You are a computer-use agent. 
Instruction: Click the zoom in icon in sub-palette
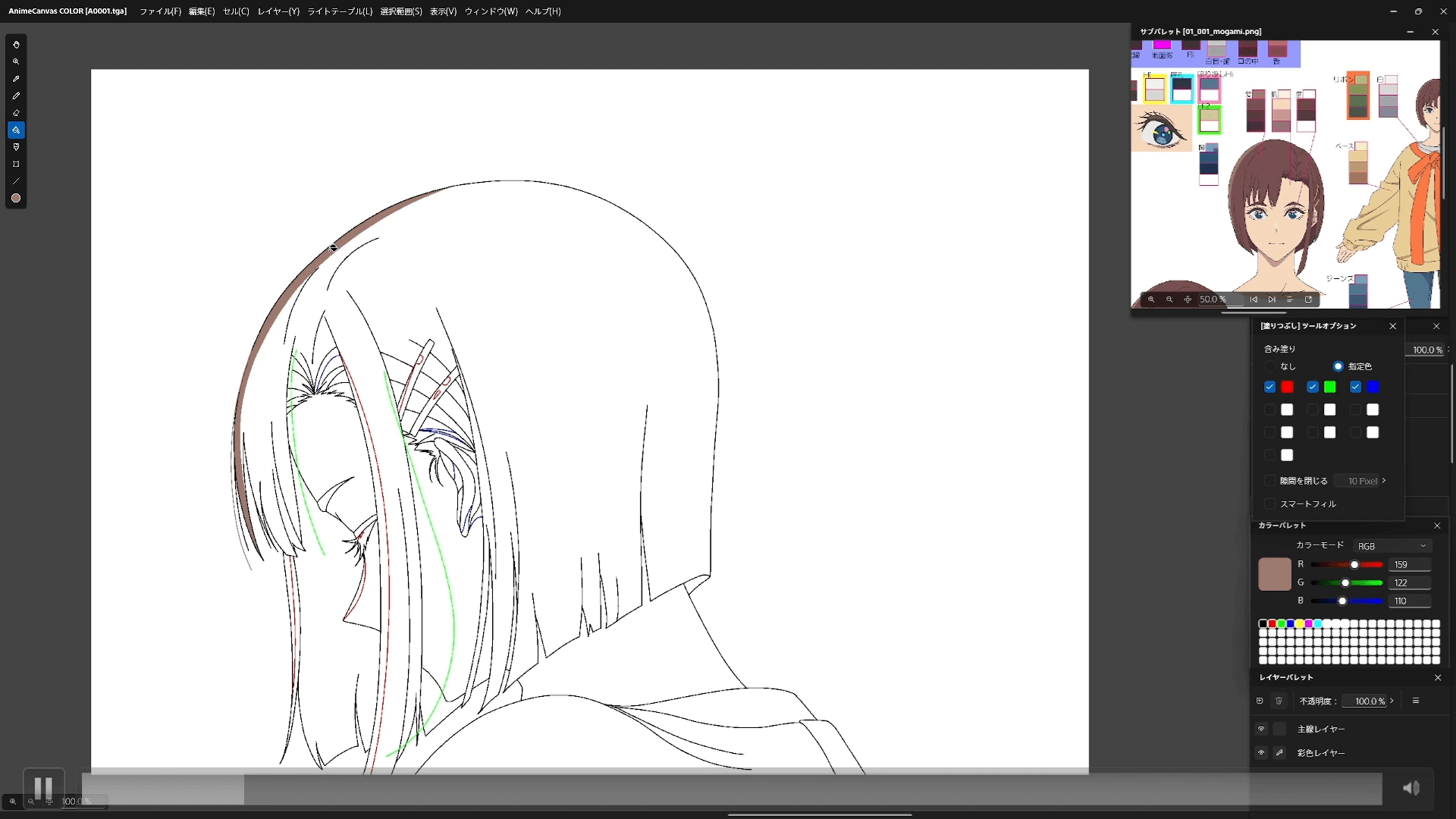(1149, 299)
